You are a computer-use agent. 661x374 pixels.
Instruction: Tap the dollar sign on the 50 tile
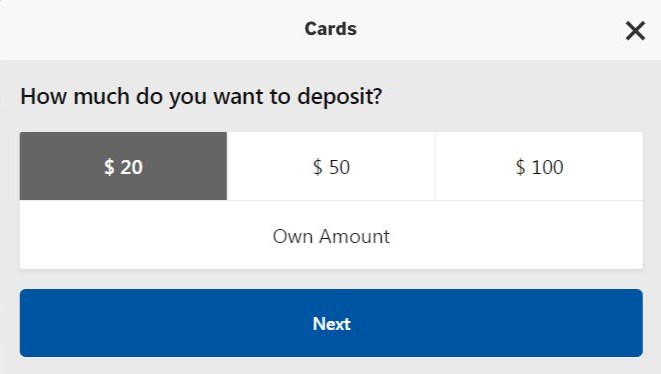click(x=317, y=167)
